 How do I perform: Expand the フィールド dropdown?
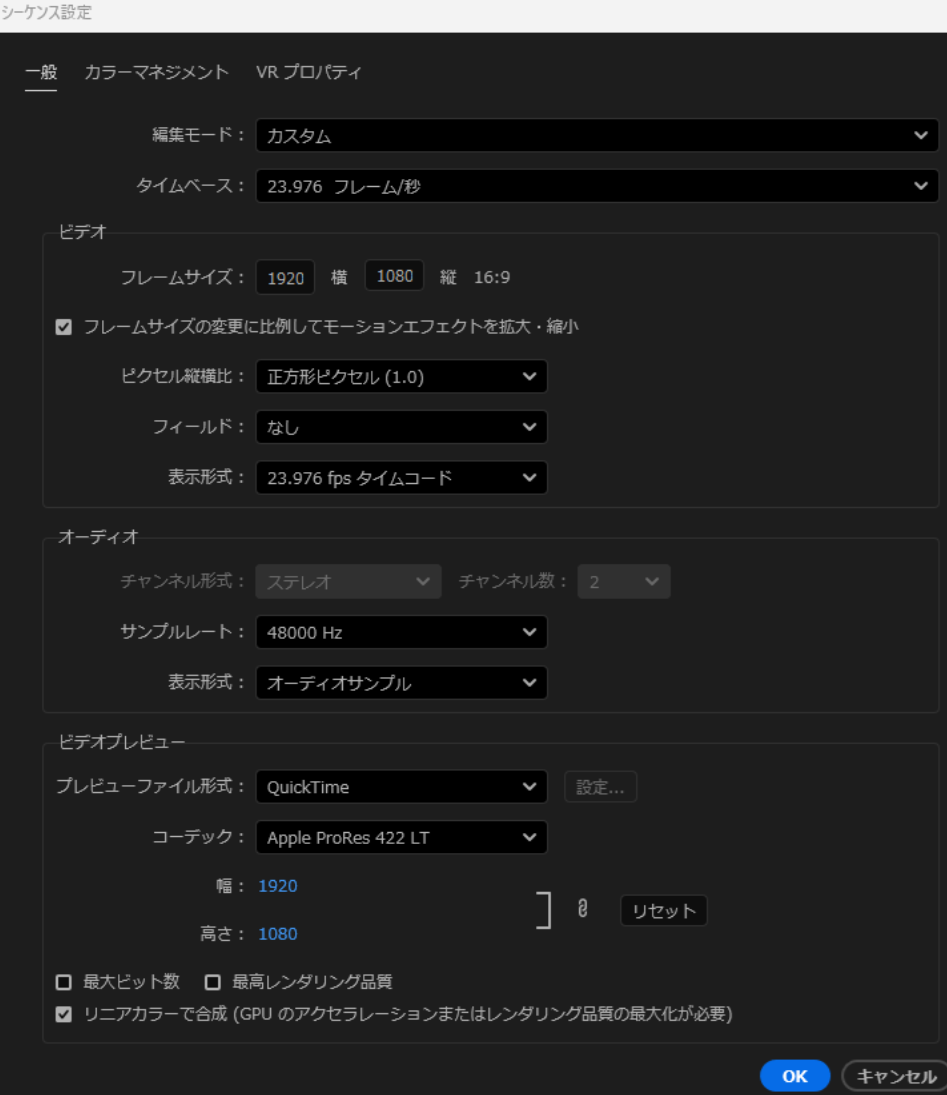click(401, 427)
